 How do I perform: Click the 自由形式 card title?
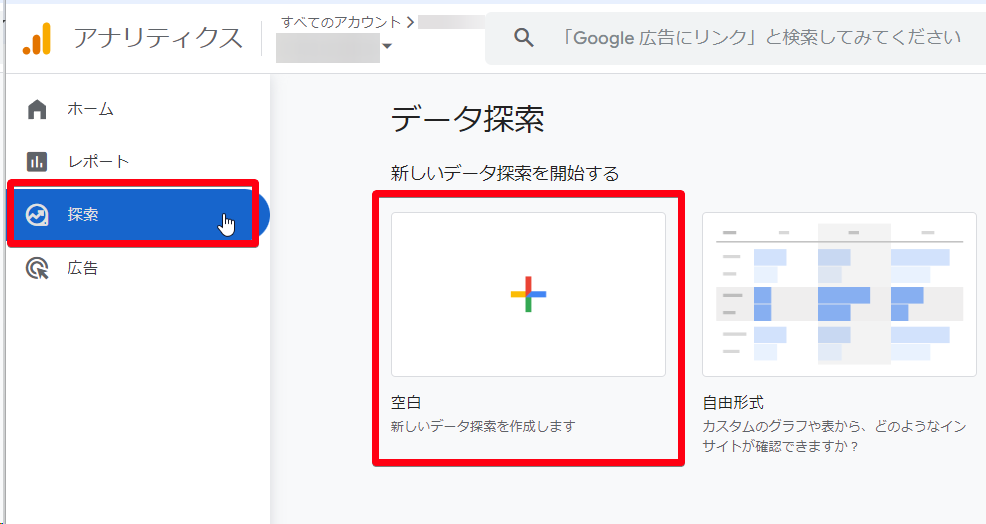[x=733, y=403]
